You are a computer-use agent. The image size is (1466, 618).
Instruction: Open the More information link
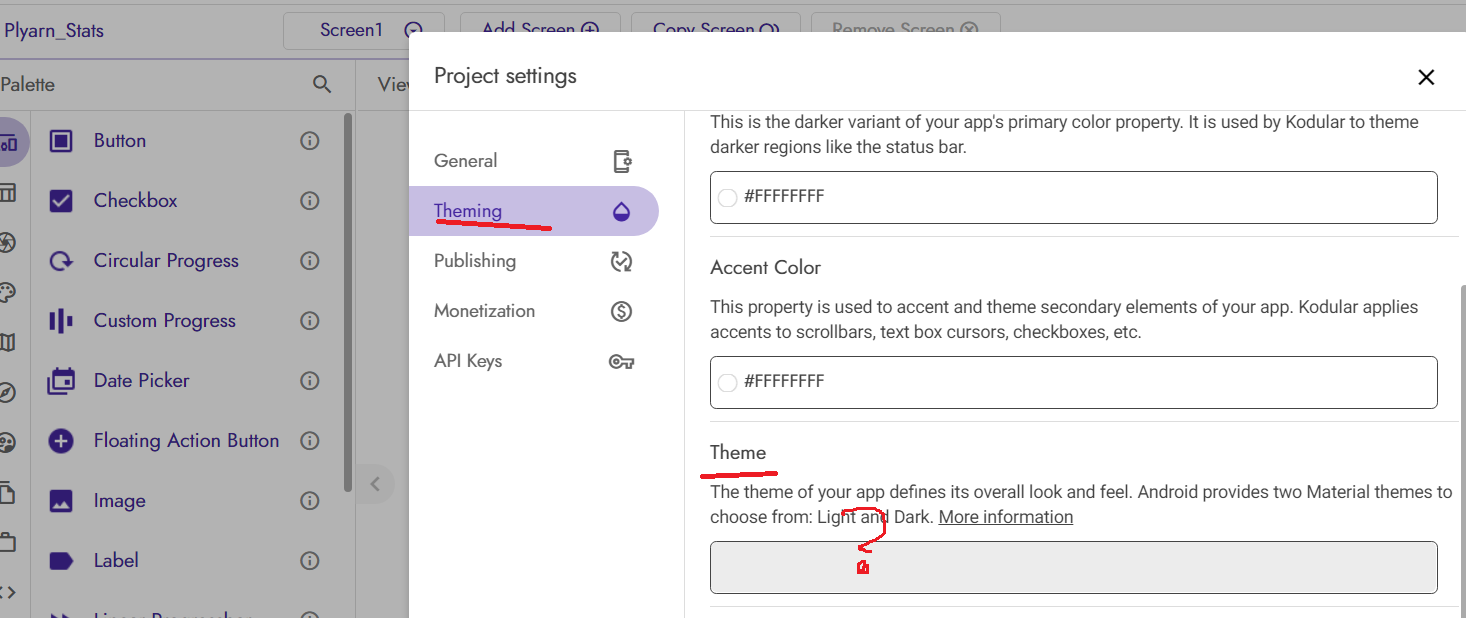(x=1006, y=517)
